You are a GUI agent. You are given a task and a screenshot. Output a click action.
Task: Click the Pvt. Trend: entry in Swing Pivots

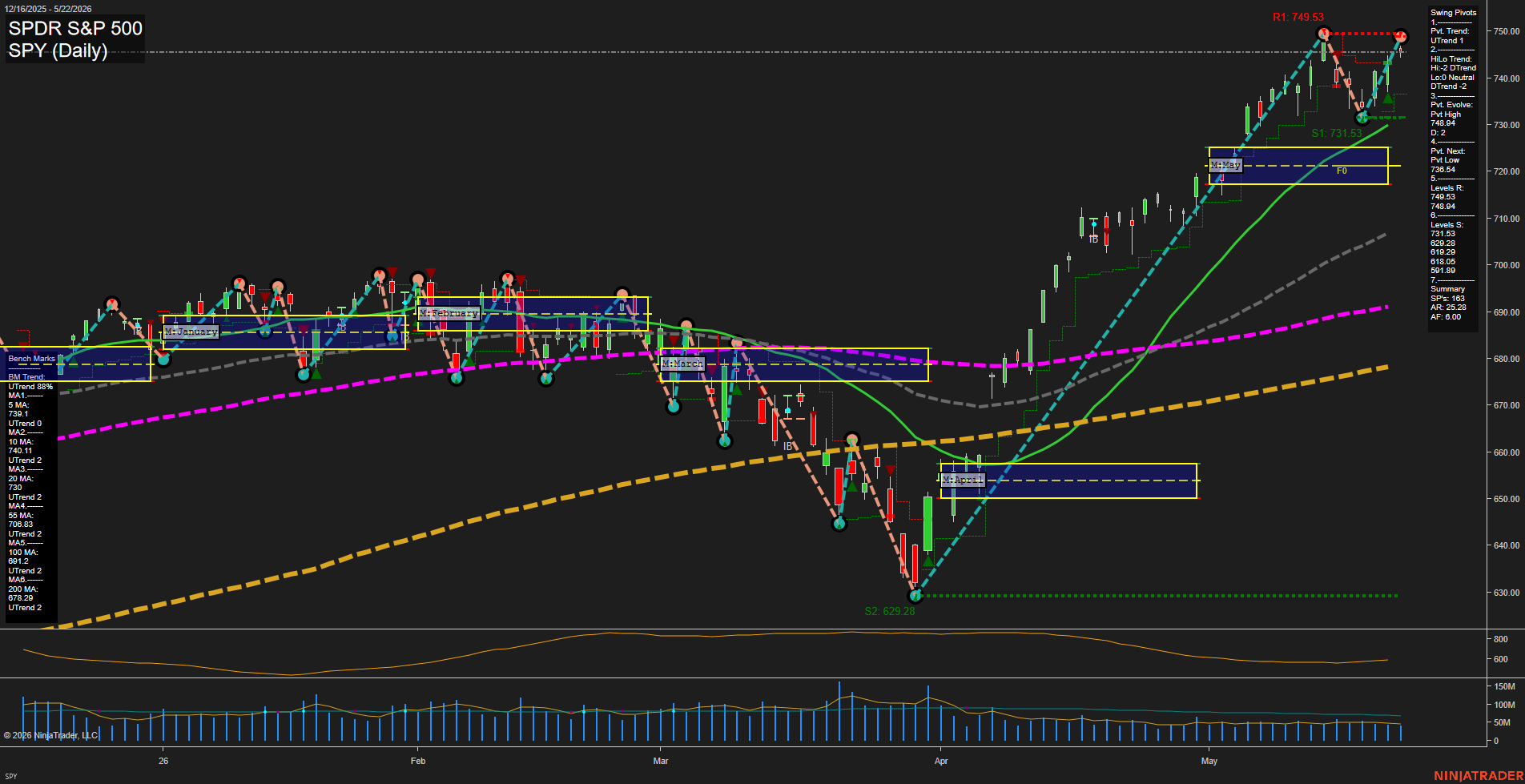point(1450,31)
